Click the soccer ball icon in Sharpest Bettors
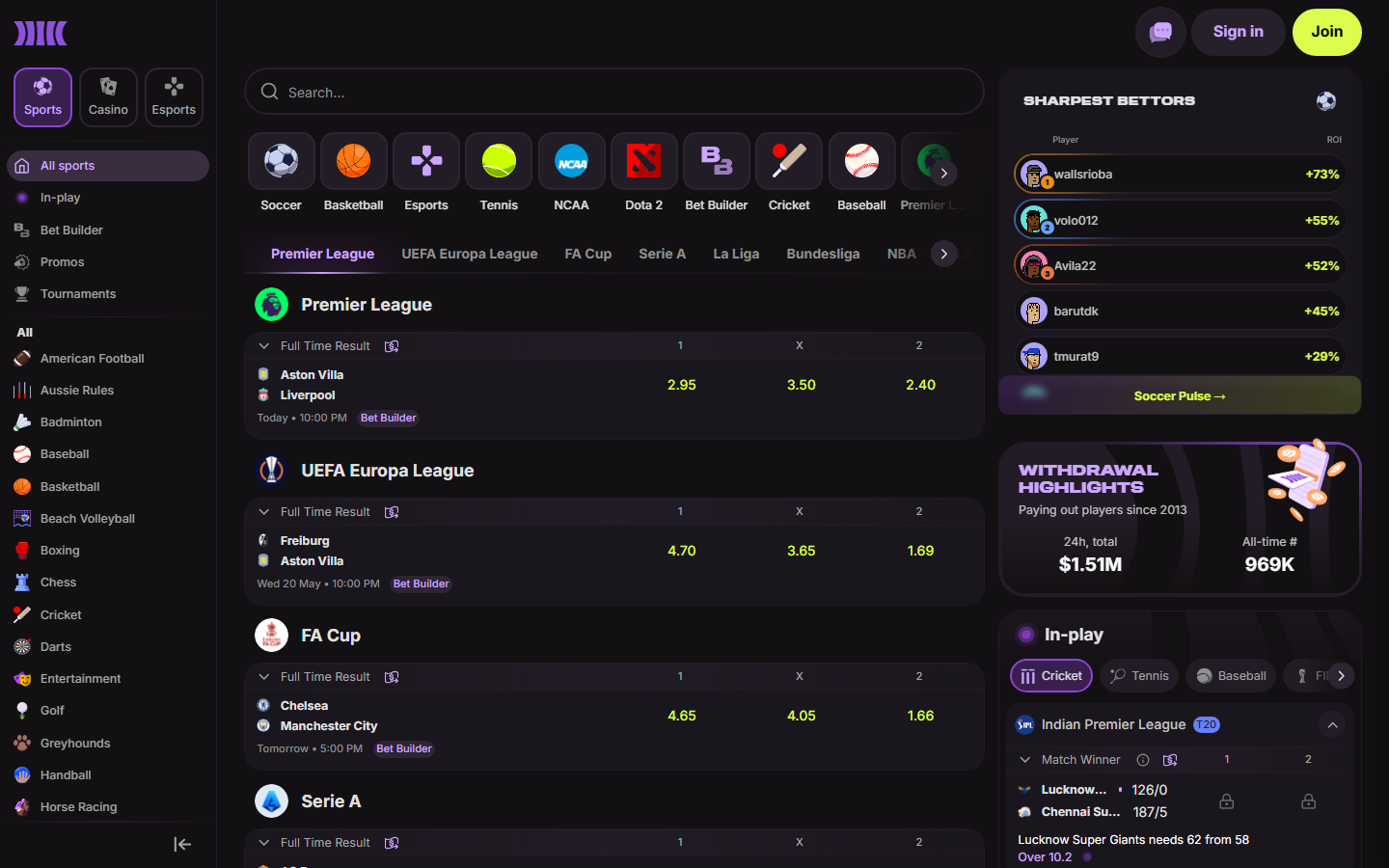This screenshot has width=1389, height=868. point(1326,101)
